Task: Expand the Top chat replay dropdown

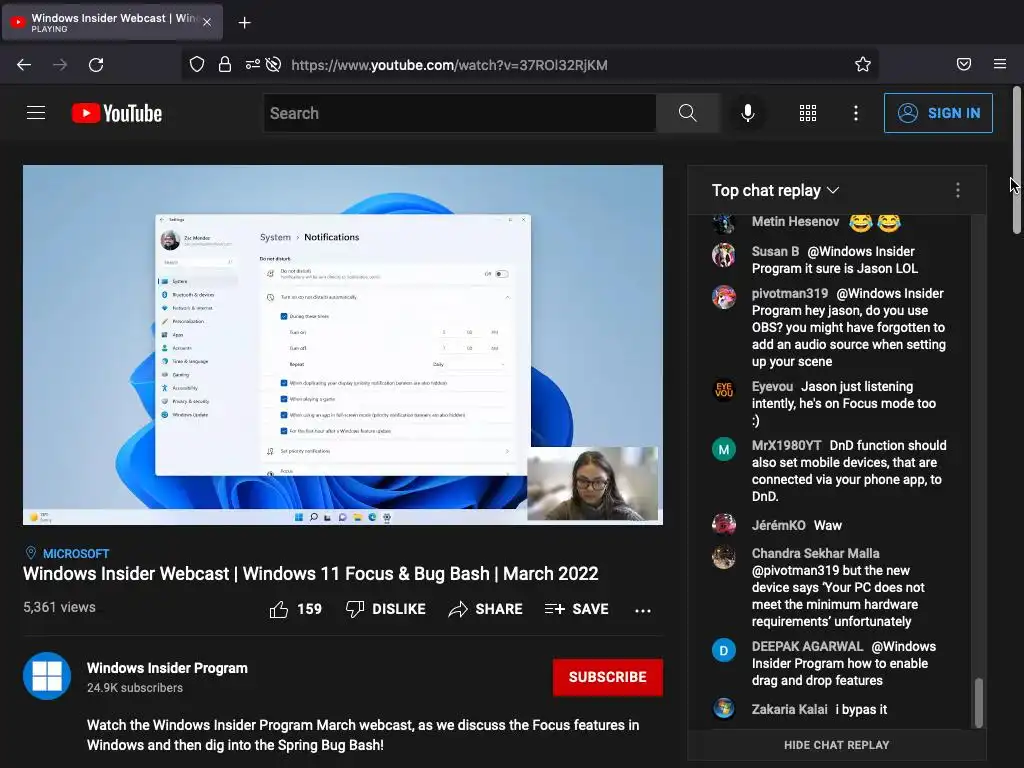Action: point(775,190)
